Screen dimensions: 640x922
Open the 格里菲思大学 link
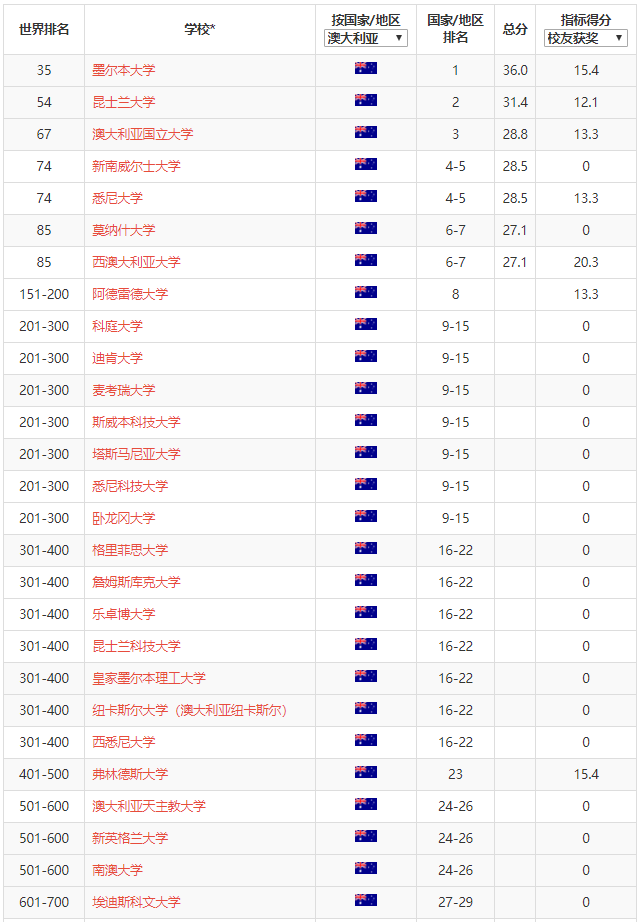130,550
